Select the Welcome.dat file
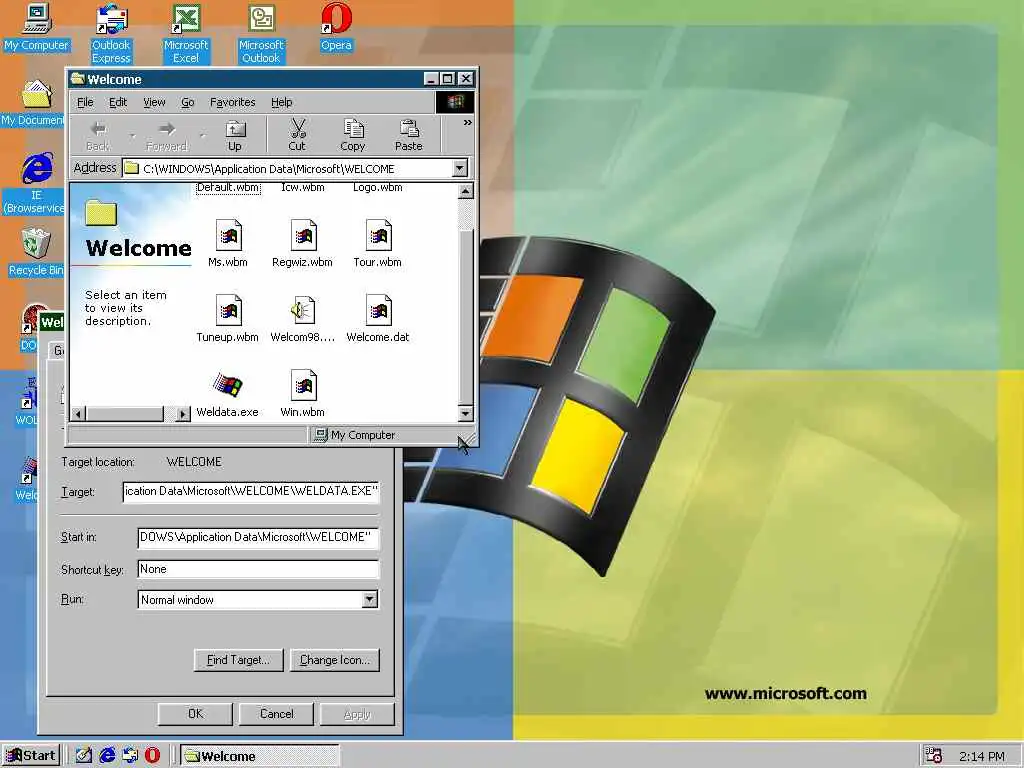1024x768 pixels. click(377, 319)
